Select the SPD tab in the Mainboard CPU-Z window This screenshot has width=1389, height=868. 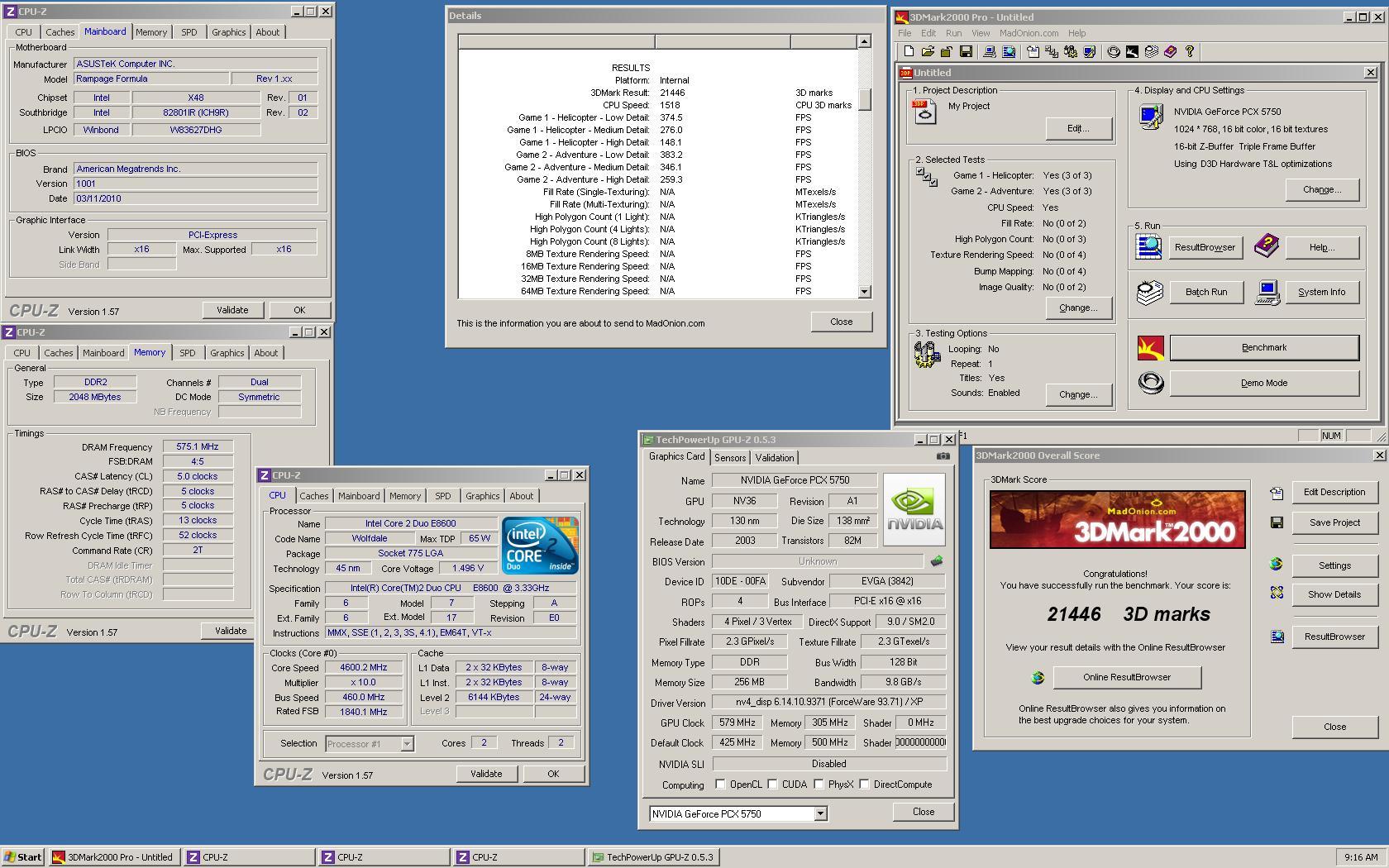coord(189,32)
